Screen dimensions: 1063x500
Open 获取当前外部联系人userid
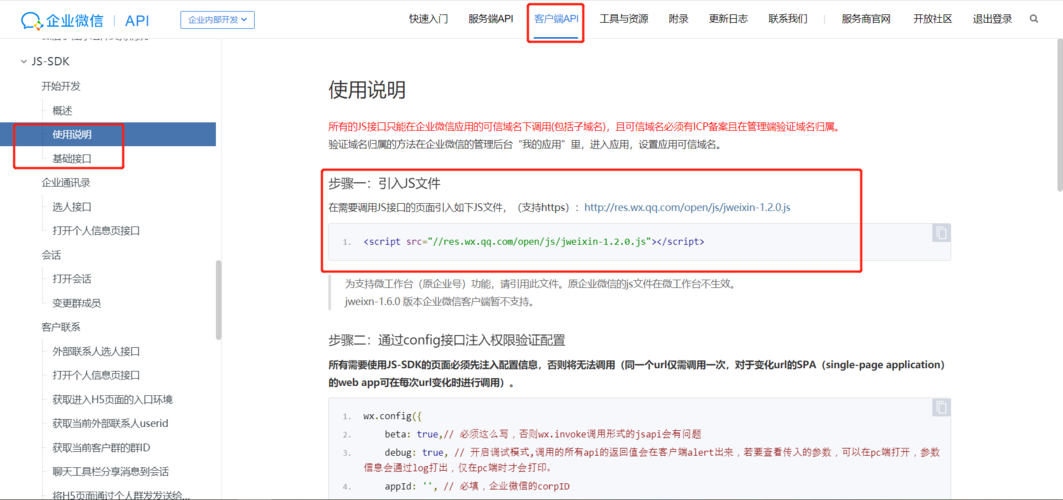(x=110, y=423)
